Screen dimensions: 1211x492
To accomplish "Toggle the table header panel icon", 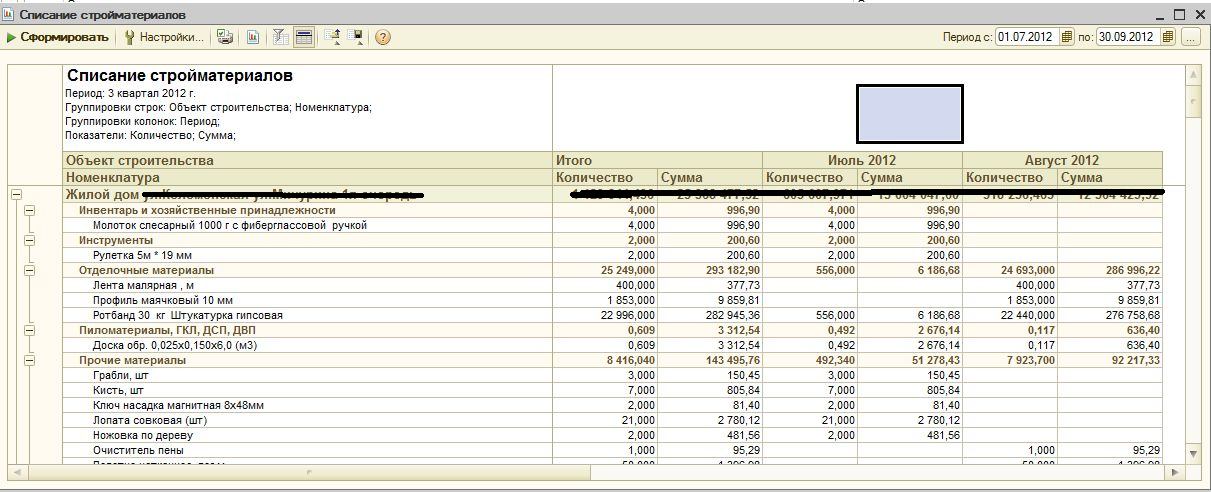I will click(304, 37).
